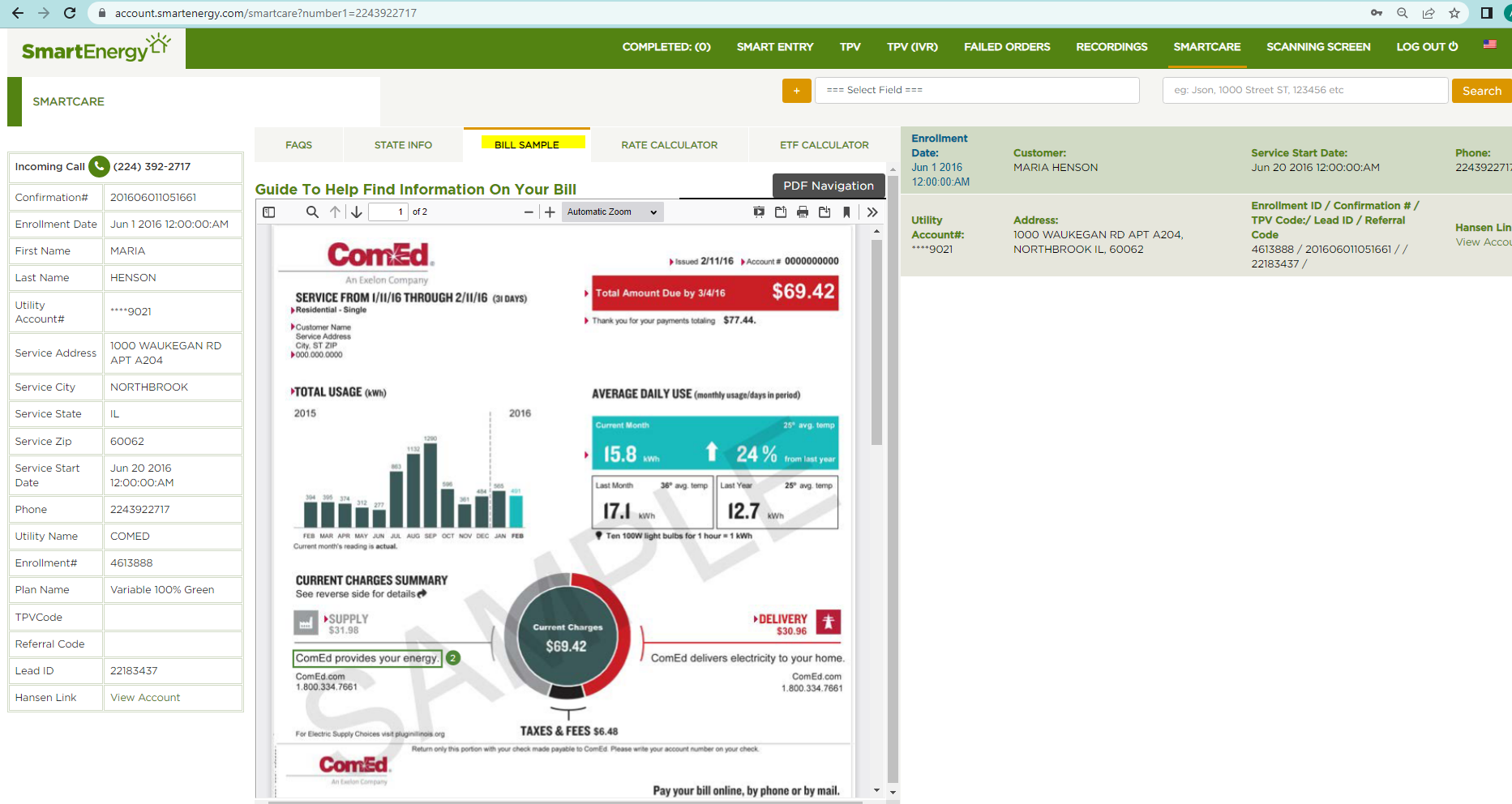Click the PDF bookmark current view icon
This screenshot has width=1512, height=804.
[x=846, y=212]
